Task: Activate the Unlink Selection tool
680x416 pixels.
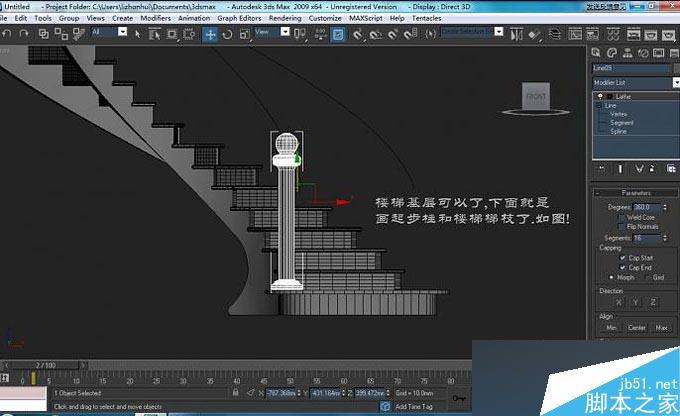Action: [61, 34]
